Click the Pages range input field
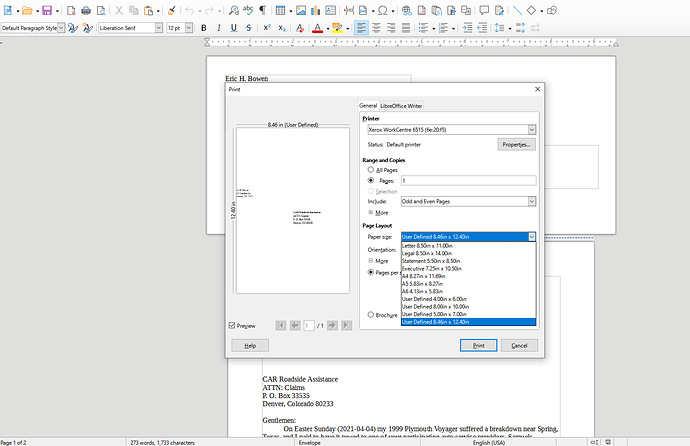 468,180
